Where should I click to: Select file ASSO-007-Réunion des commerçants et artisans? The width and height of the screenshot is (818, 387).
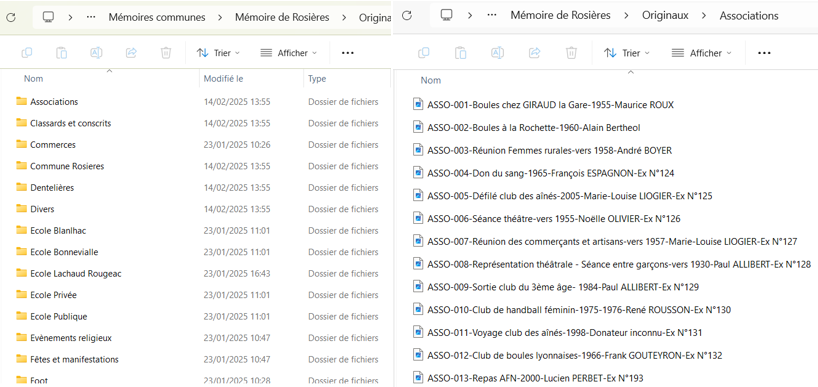612,241
